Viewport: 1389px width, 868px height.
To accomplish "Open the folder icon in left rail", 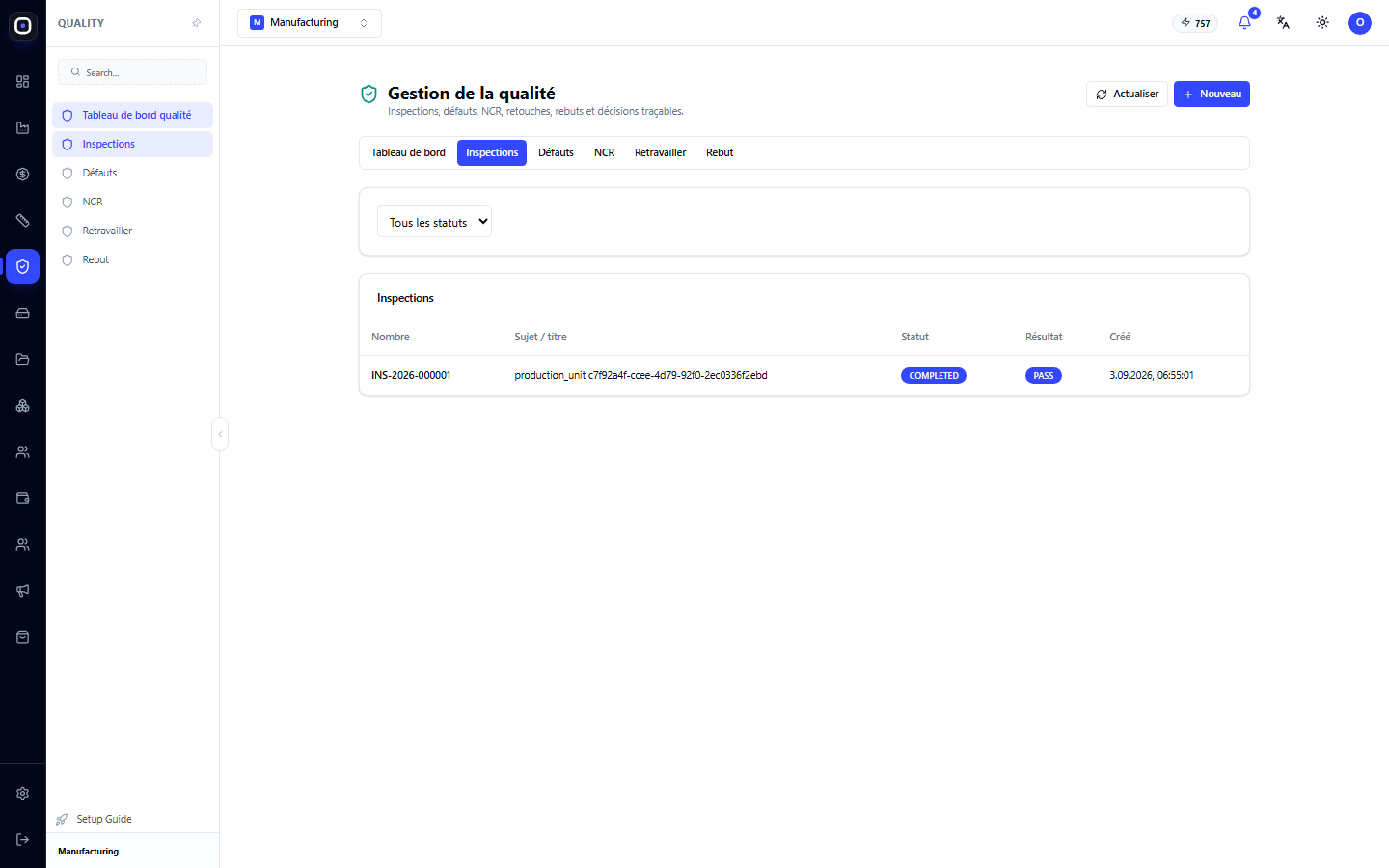I will tap(23, 360).
